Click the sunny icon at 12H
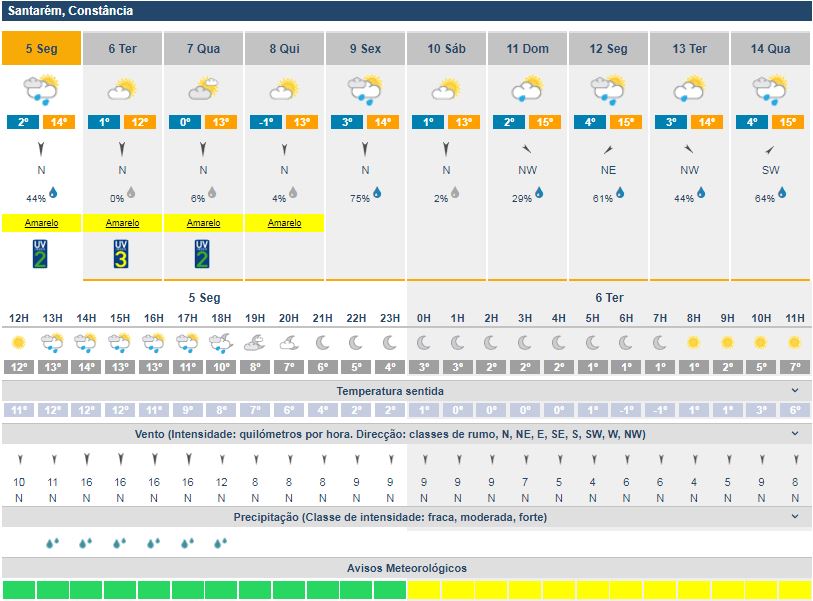The height and width of the screenshot is (601, 813). tap(18, 342)
